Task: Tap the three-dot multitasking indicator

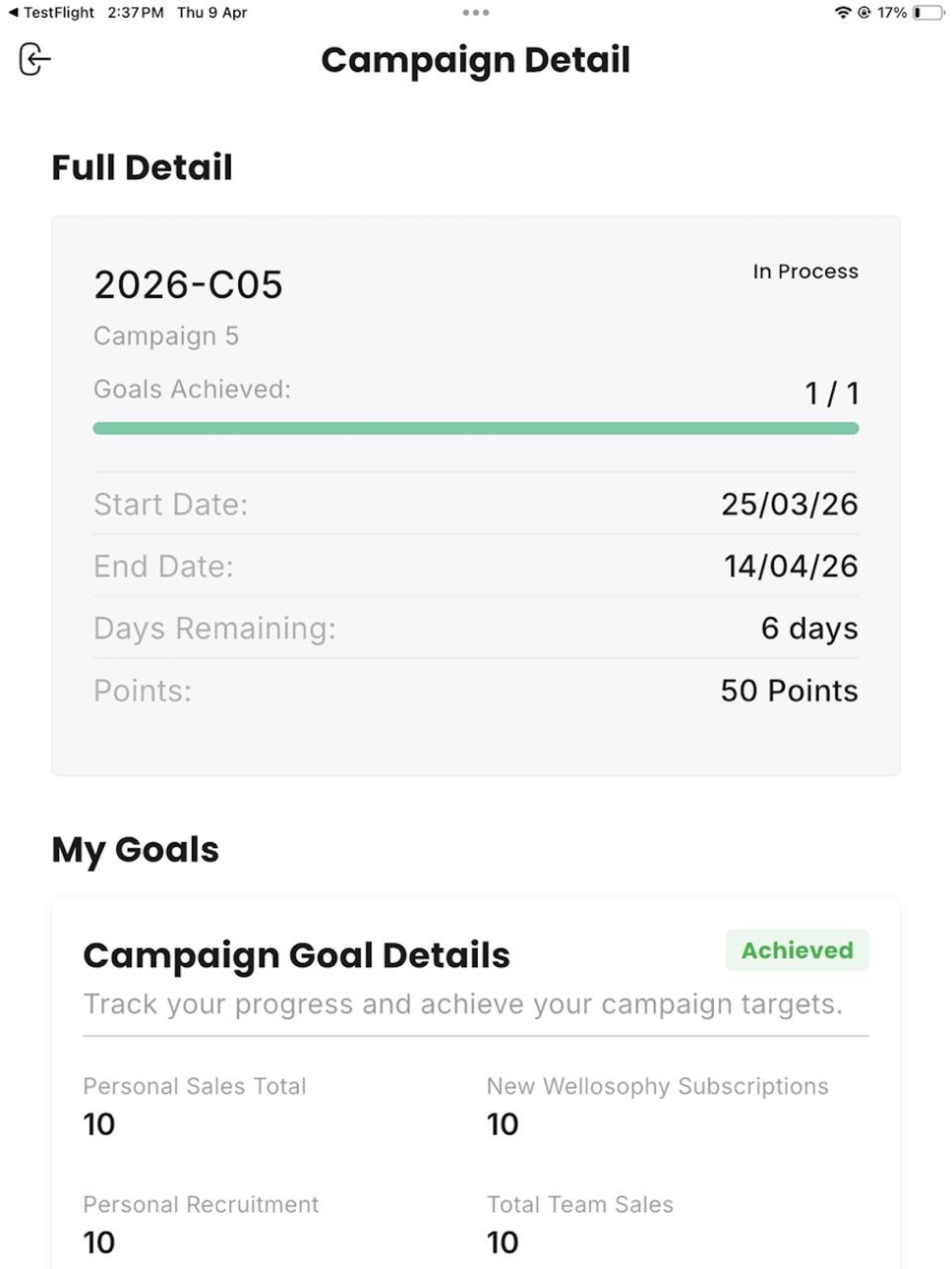Action: tap(476, 13)
